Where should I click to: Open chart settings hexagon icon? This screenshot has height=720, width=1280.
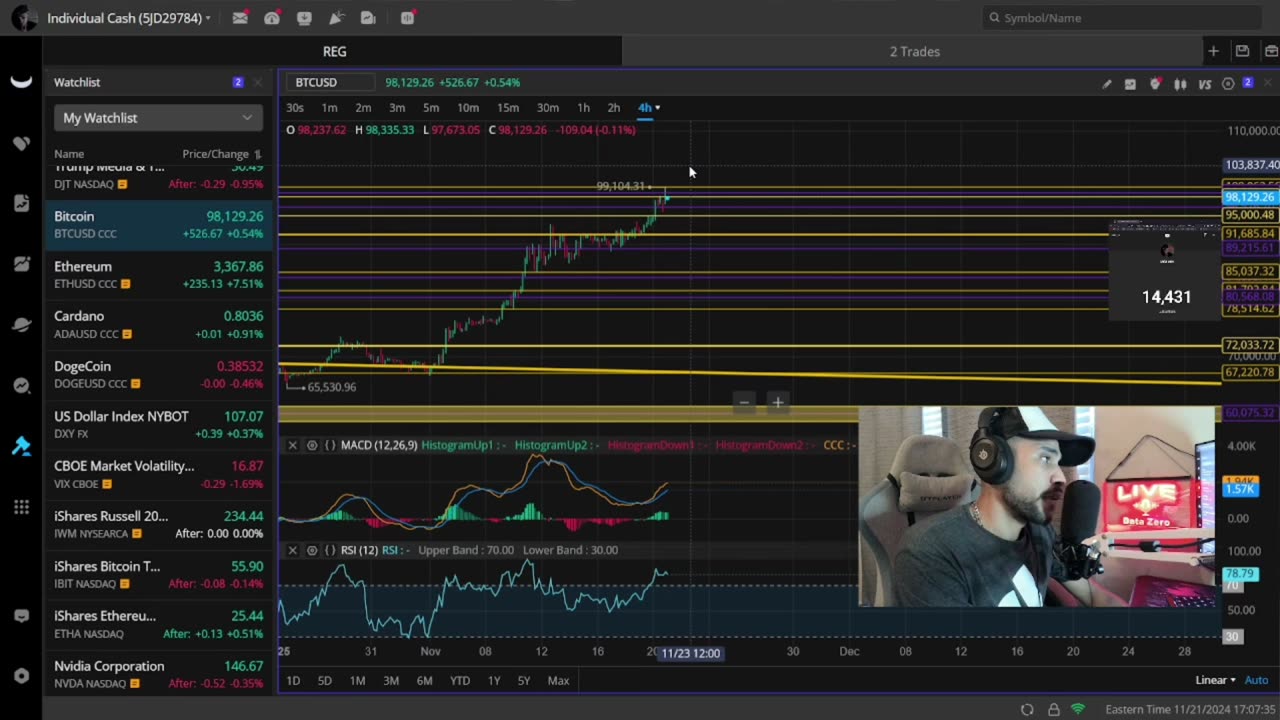1228,84
